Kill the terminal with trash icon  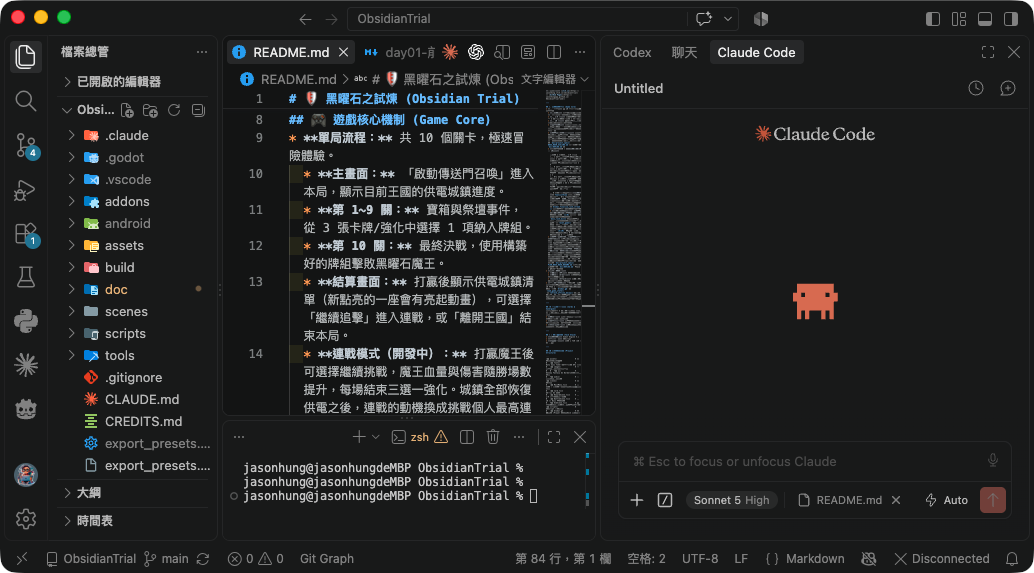pos(493,437)
